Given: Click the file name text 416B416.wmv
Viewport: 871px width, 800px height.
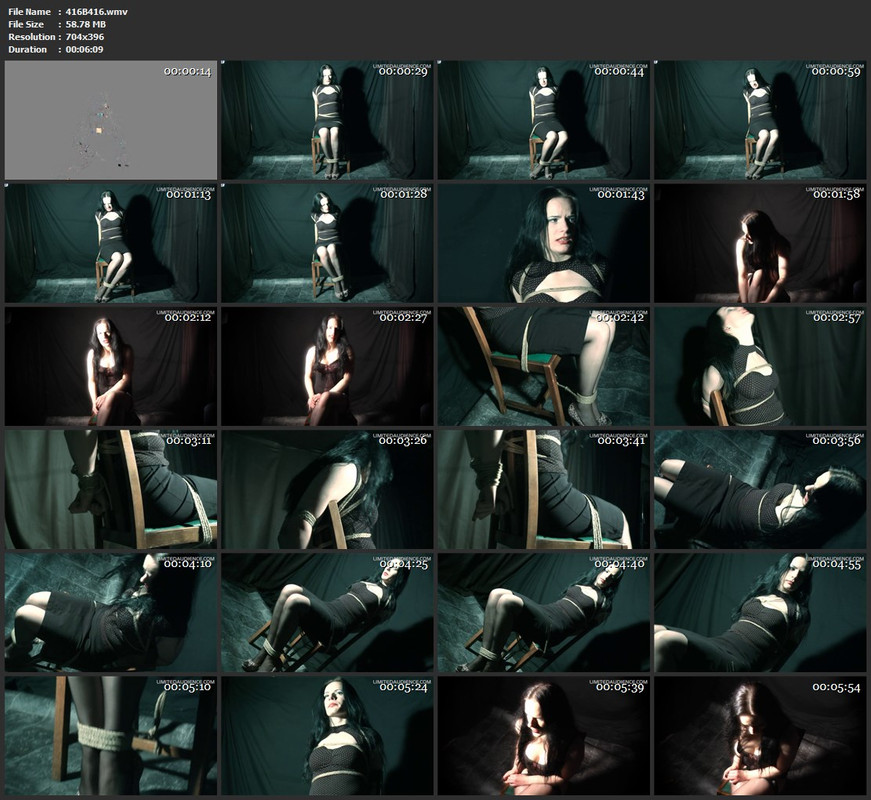Looking at the screenshot, I should click(97, 12).
